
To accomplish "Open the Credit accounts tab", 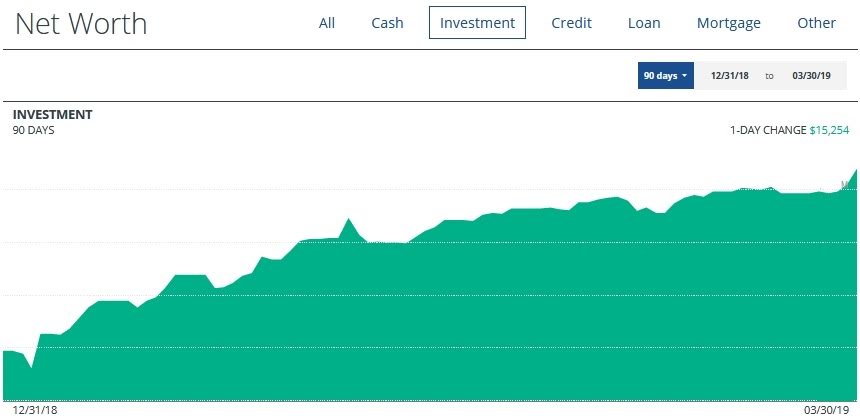I will [x=572, y=23].
